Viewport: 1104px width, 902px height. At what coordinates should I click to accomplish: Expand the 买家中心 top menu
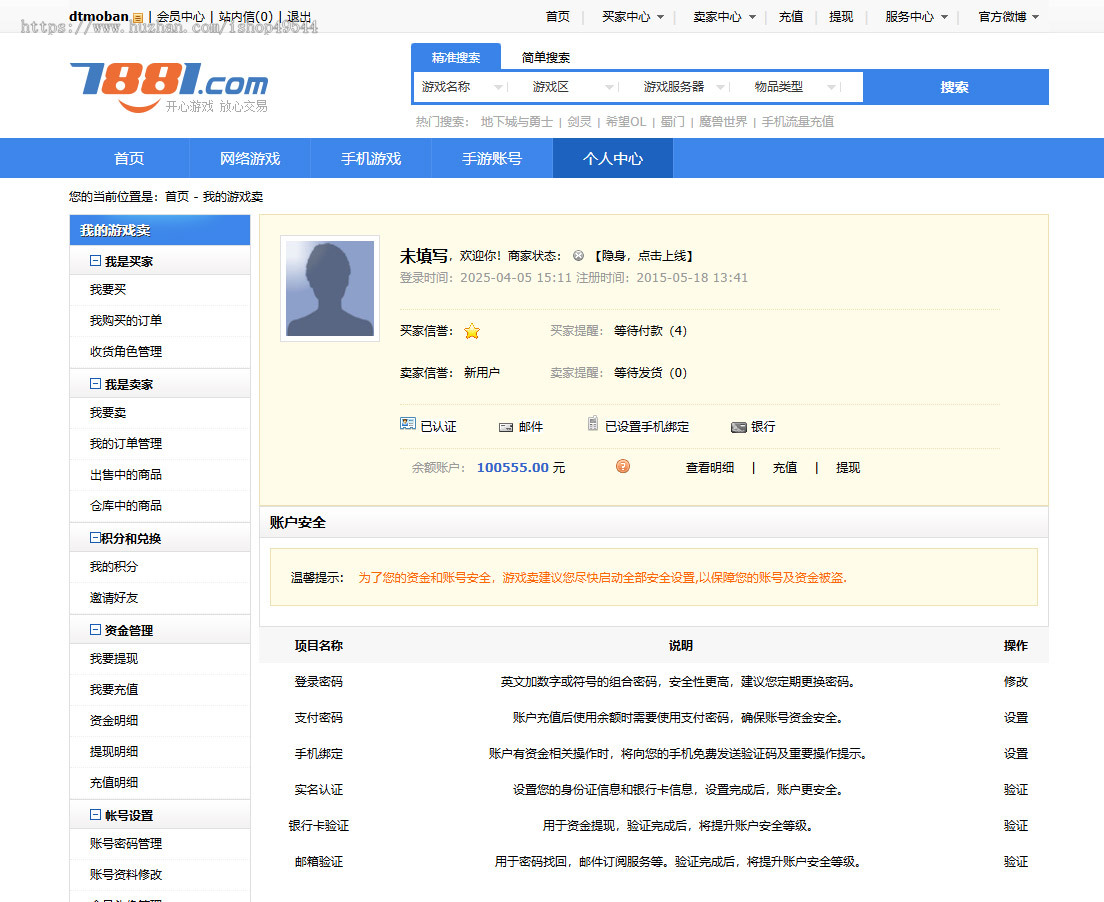632,16
